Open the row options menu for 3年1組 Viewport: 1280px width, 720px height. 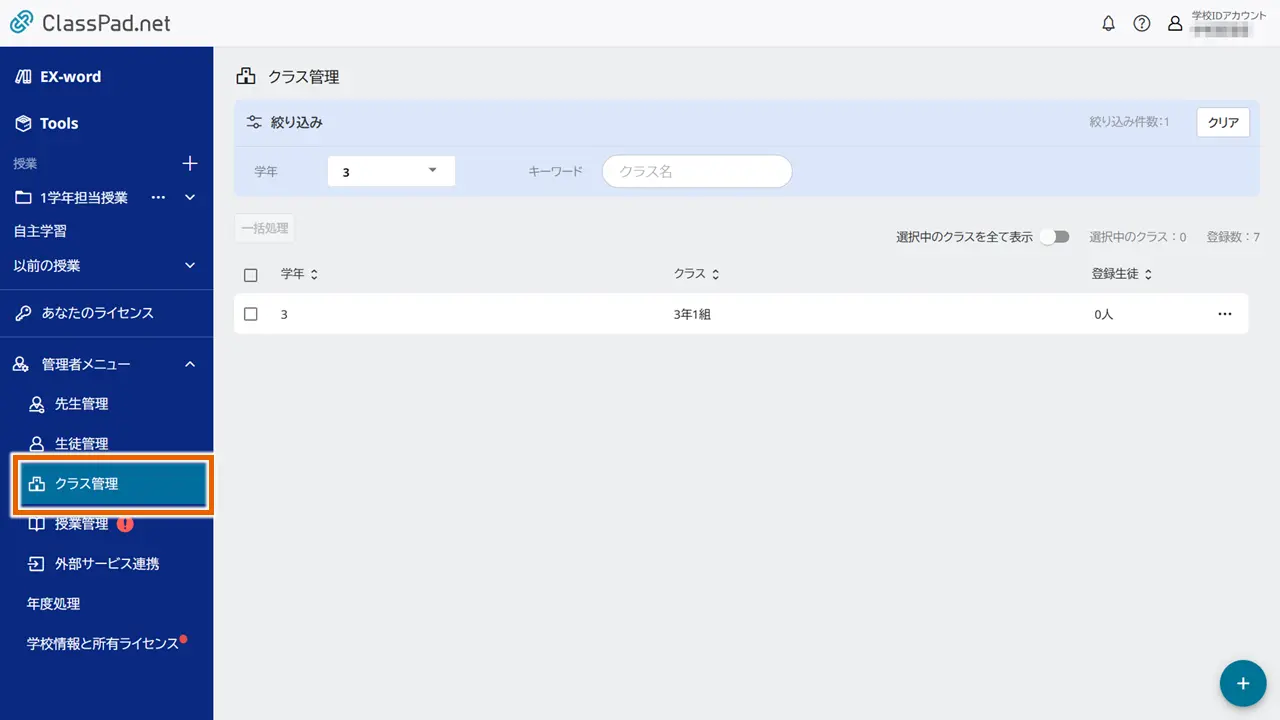1225,314
